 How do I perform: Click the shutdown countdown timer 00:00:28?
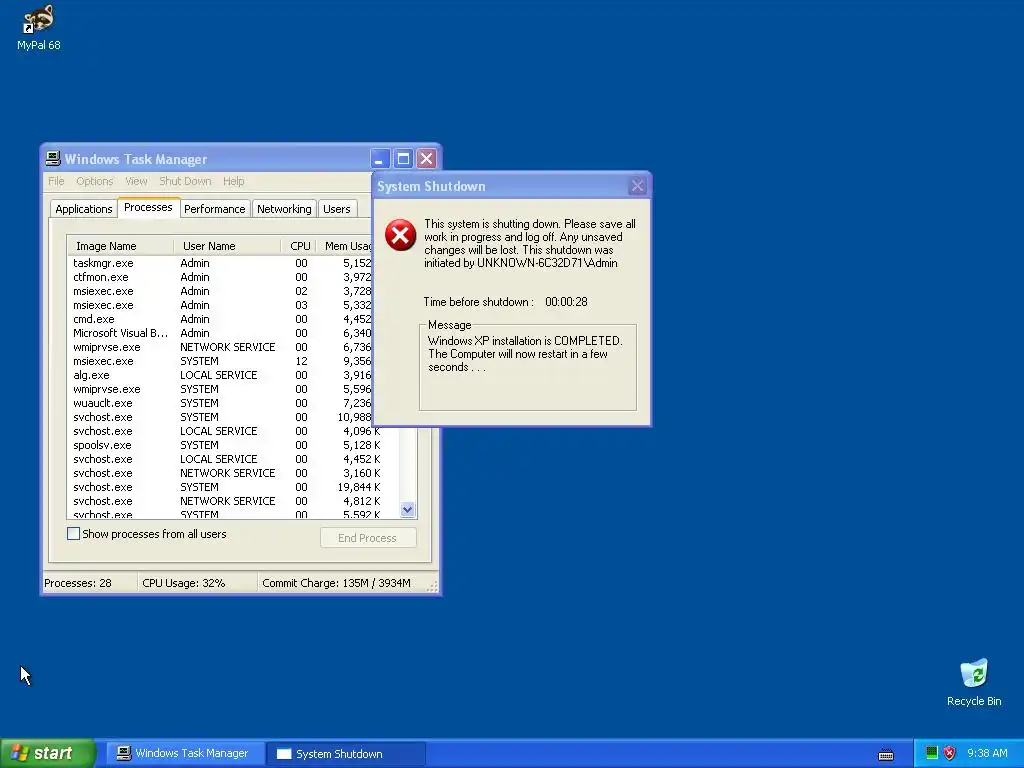pos(566,302)
